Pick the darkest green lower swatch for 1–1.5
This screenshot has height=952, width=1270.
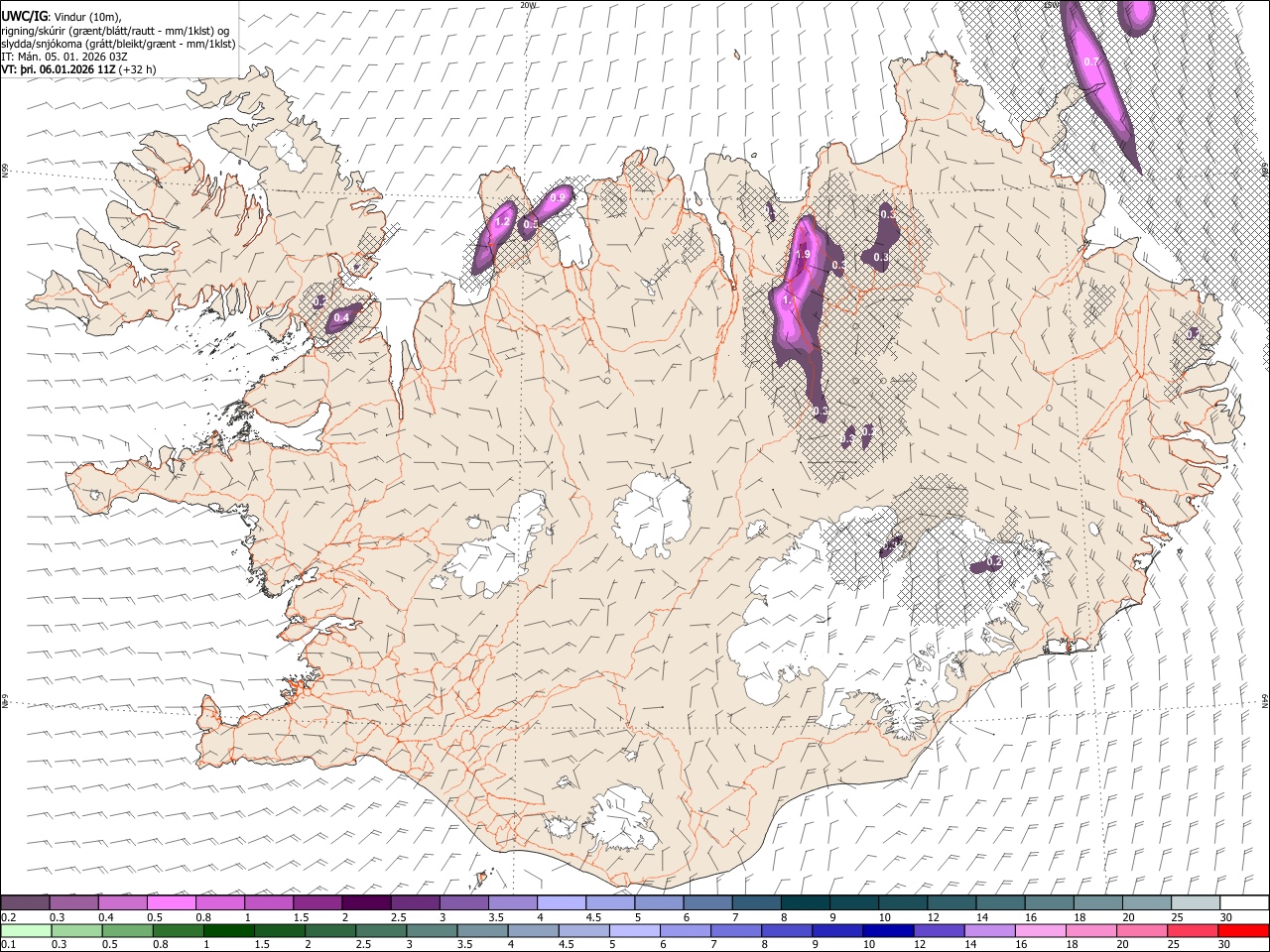pos(227,930)
